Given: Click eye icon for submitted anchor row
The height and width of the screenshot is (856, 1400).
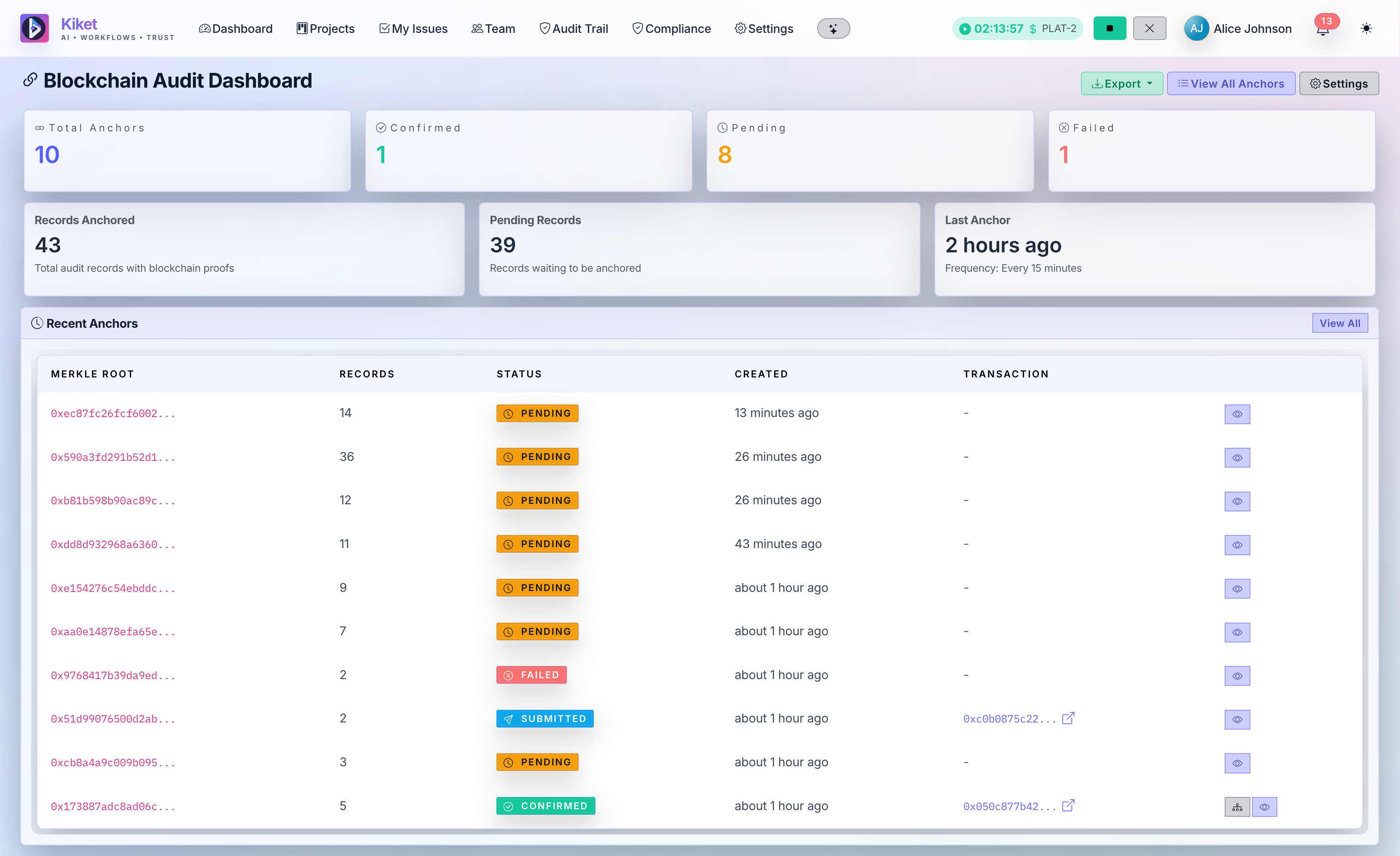Looking at the screenshot, I should [x=1237, y=720].
